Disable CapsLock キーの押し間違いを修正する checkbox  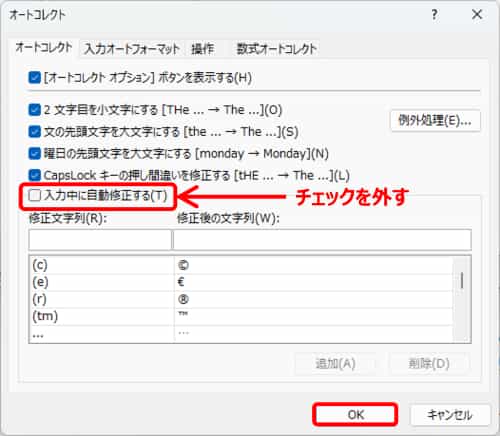[35, 175]
